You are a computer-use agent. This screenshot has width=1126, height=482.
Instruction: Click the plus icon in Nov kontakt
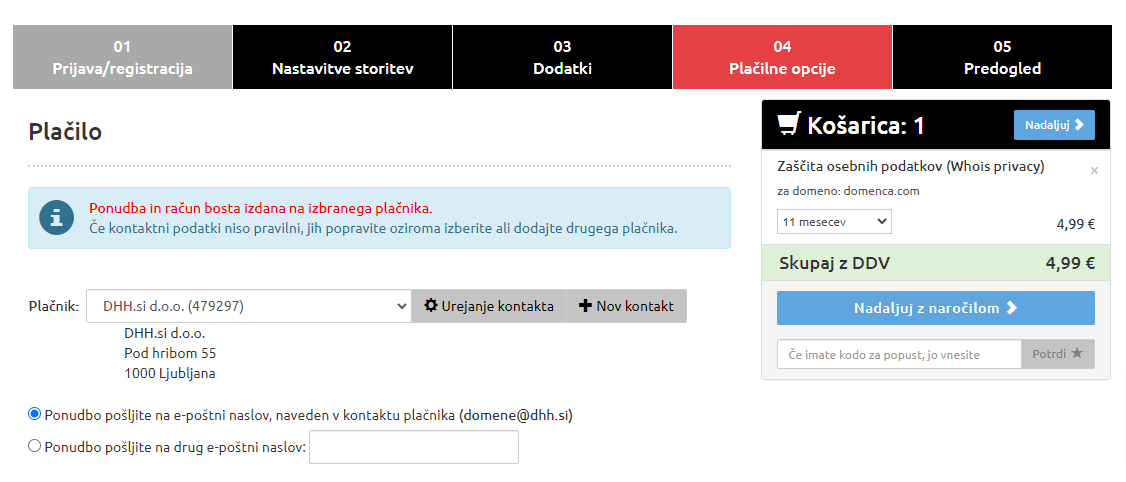click(x=585, y=306)
